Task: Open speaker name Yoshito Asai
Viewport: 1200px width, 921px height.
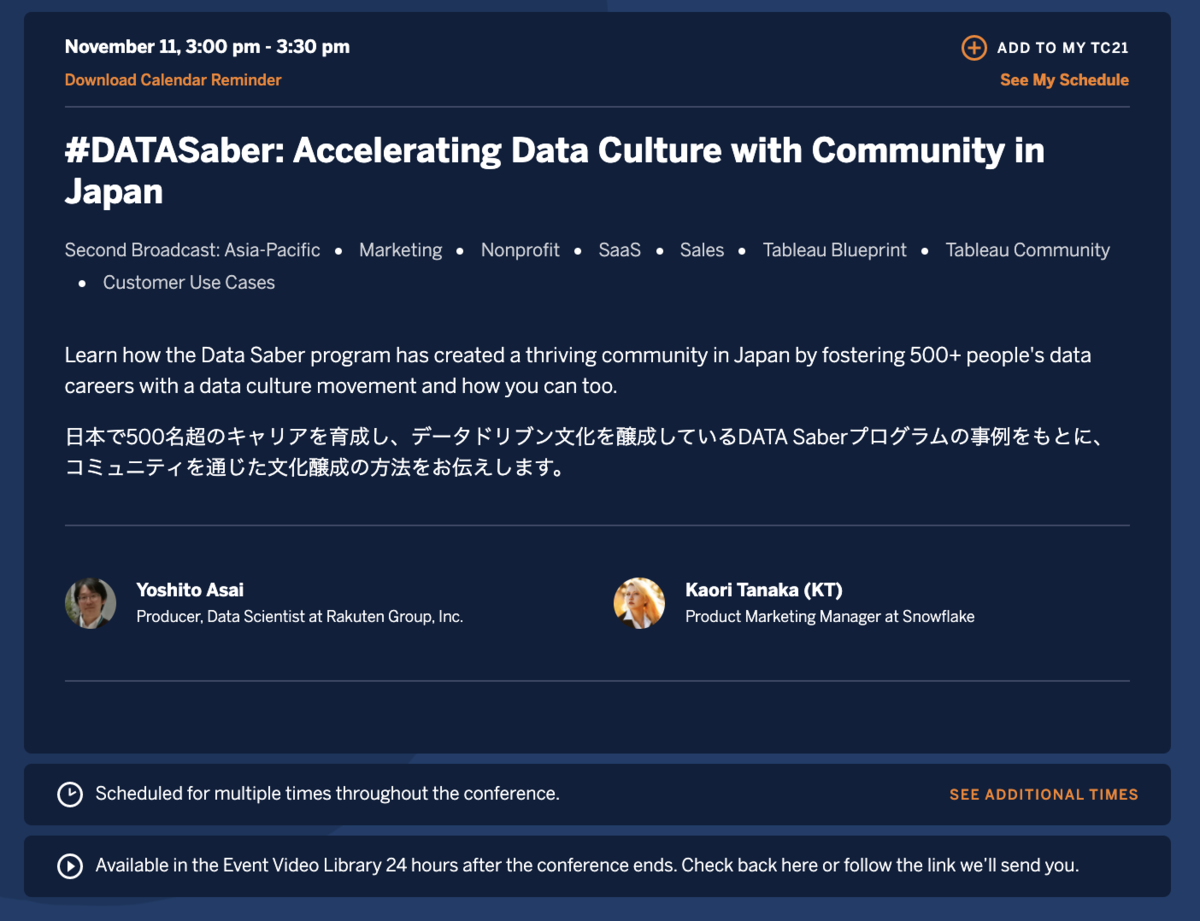Action: 190,590
